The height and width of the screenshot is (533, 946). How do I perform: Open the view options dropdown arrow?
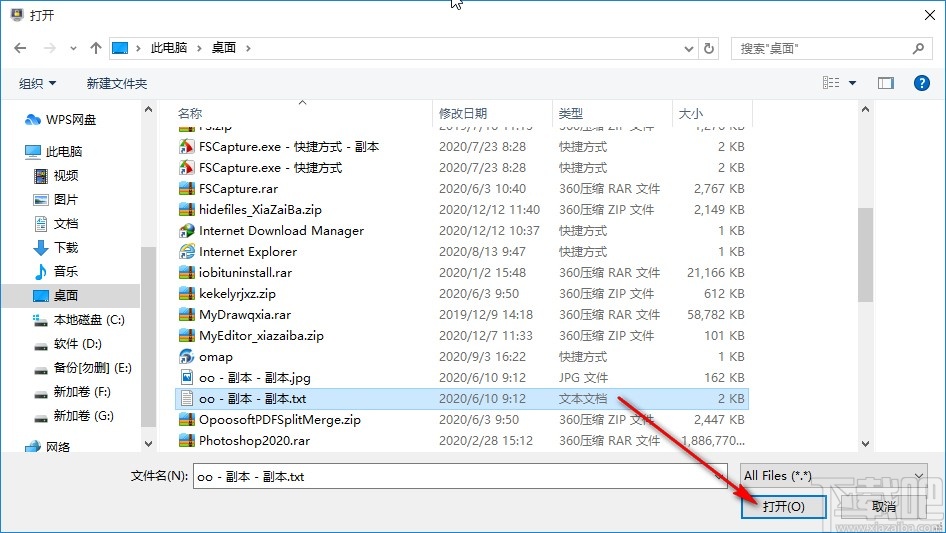pos(852,83)
